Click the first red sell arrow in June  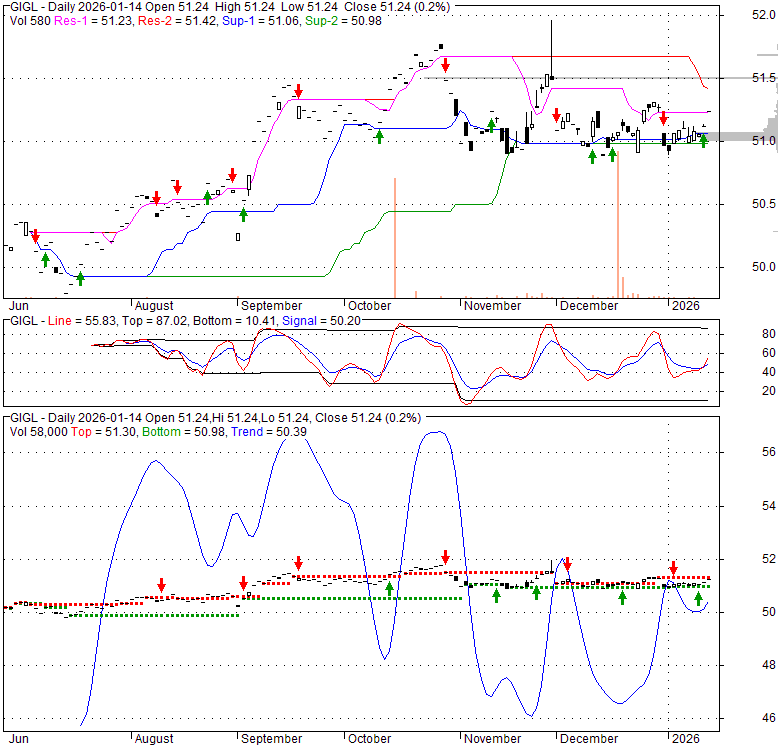(35, 236)
